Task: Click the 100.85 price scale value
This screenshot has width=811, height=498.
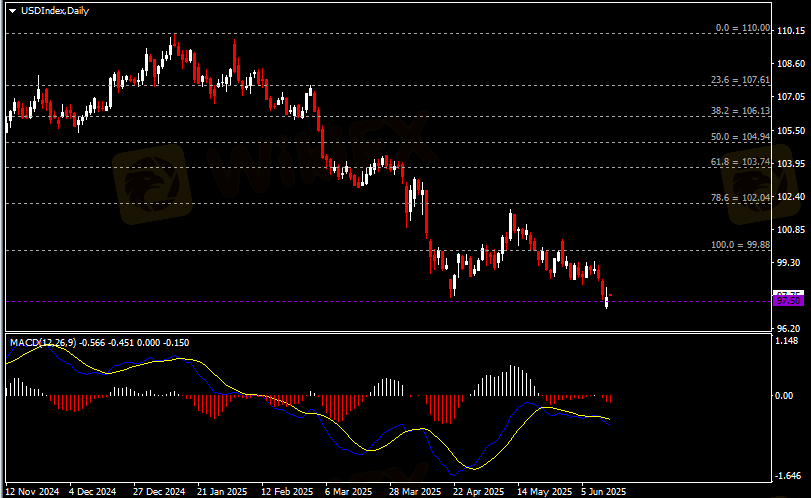Action: coord(791,230)
